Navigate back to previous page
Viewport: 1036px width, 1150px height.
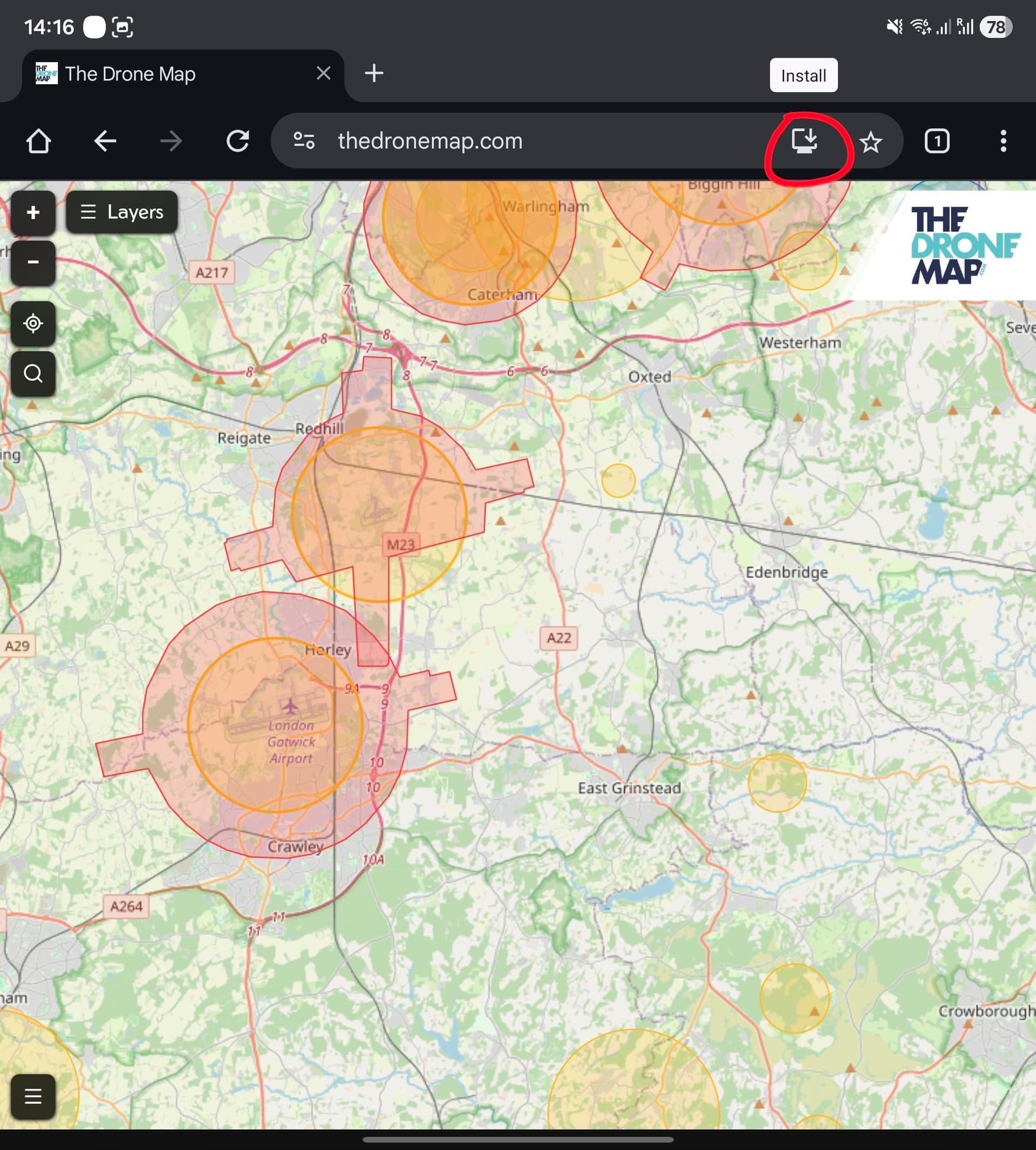(x=105, y=141)
